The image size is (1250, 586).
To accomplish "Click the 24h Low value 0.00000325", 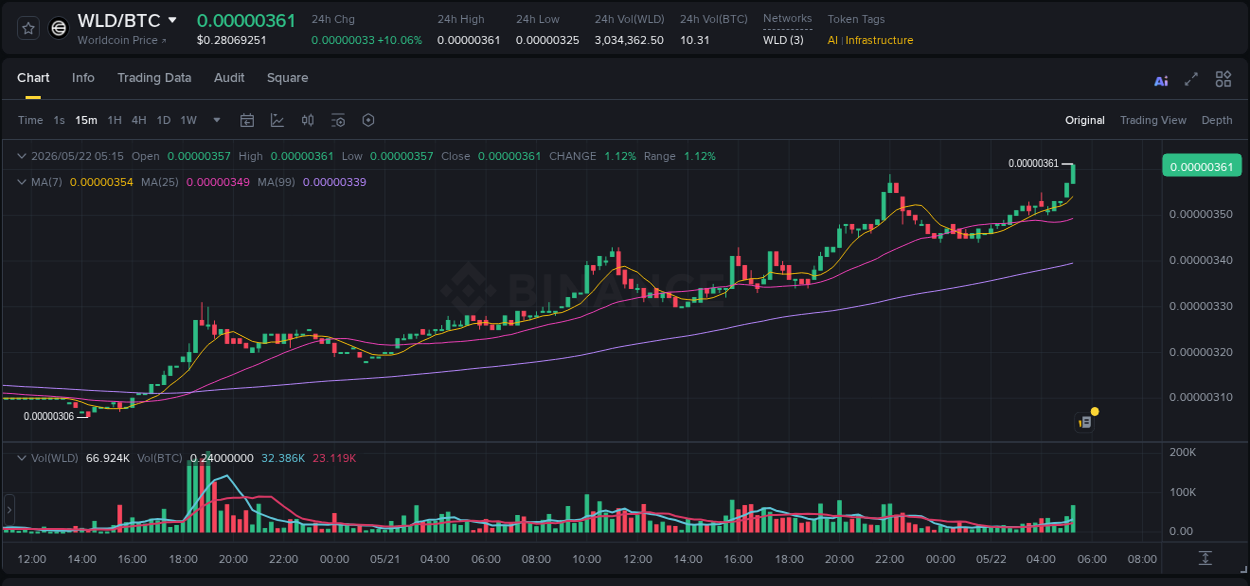I will click(x=547, y=40).
